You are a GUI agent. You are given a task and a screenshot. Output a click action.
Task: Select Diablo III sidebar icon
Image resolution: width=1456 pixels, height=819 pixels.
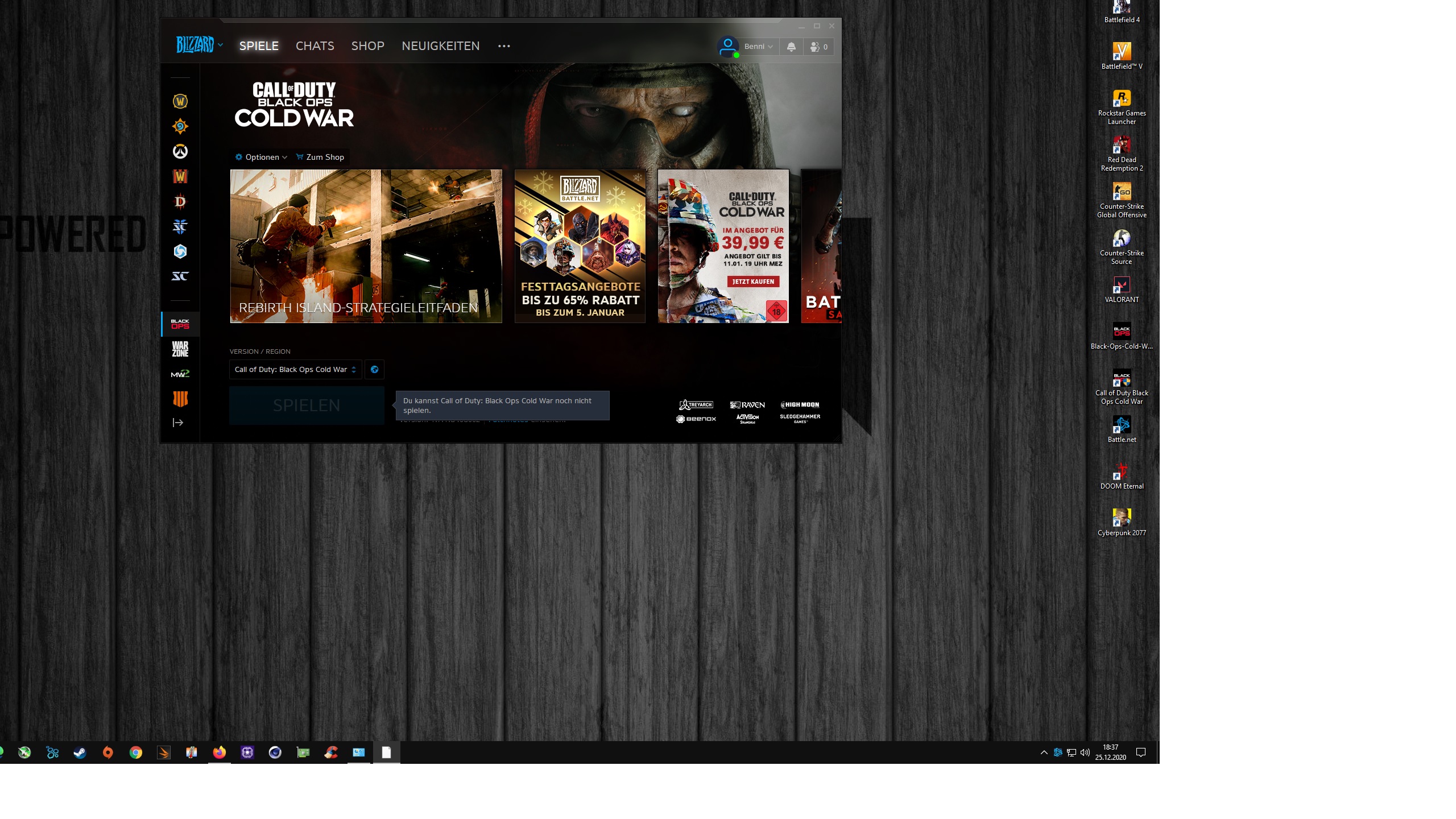(180, 201)
